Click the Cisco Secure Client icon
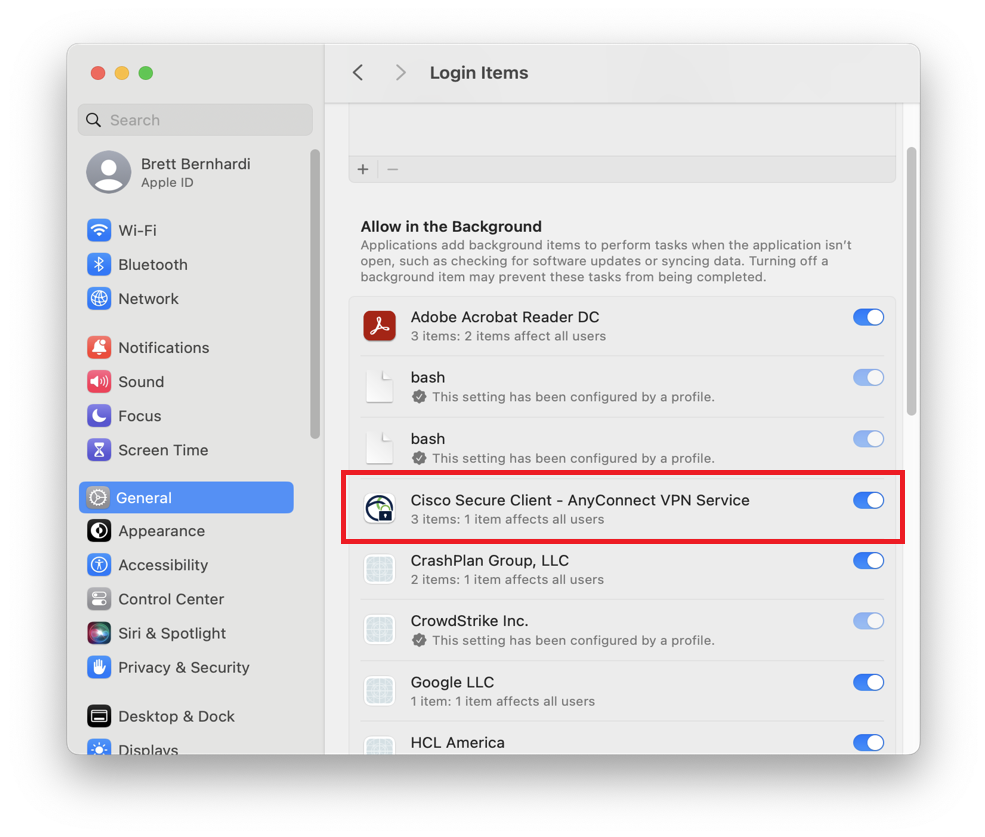This screenshot has width=985, height=837. (379, 508)
